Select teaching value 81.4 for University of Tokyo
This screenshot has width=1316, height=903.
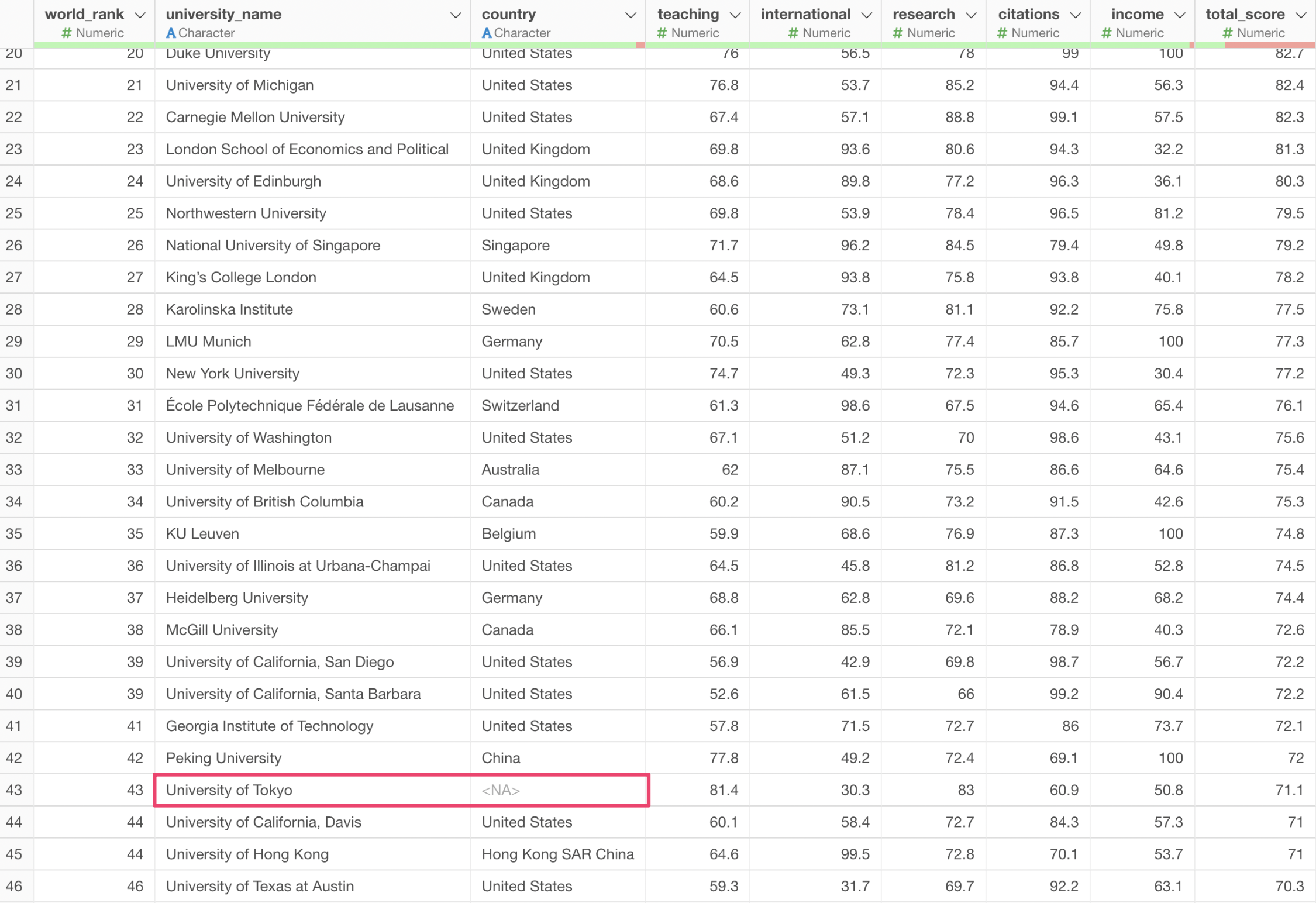click(x=698, y=790)
